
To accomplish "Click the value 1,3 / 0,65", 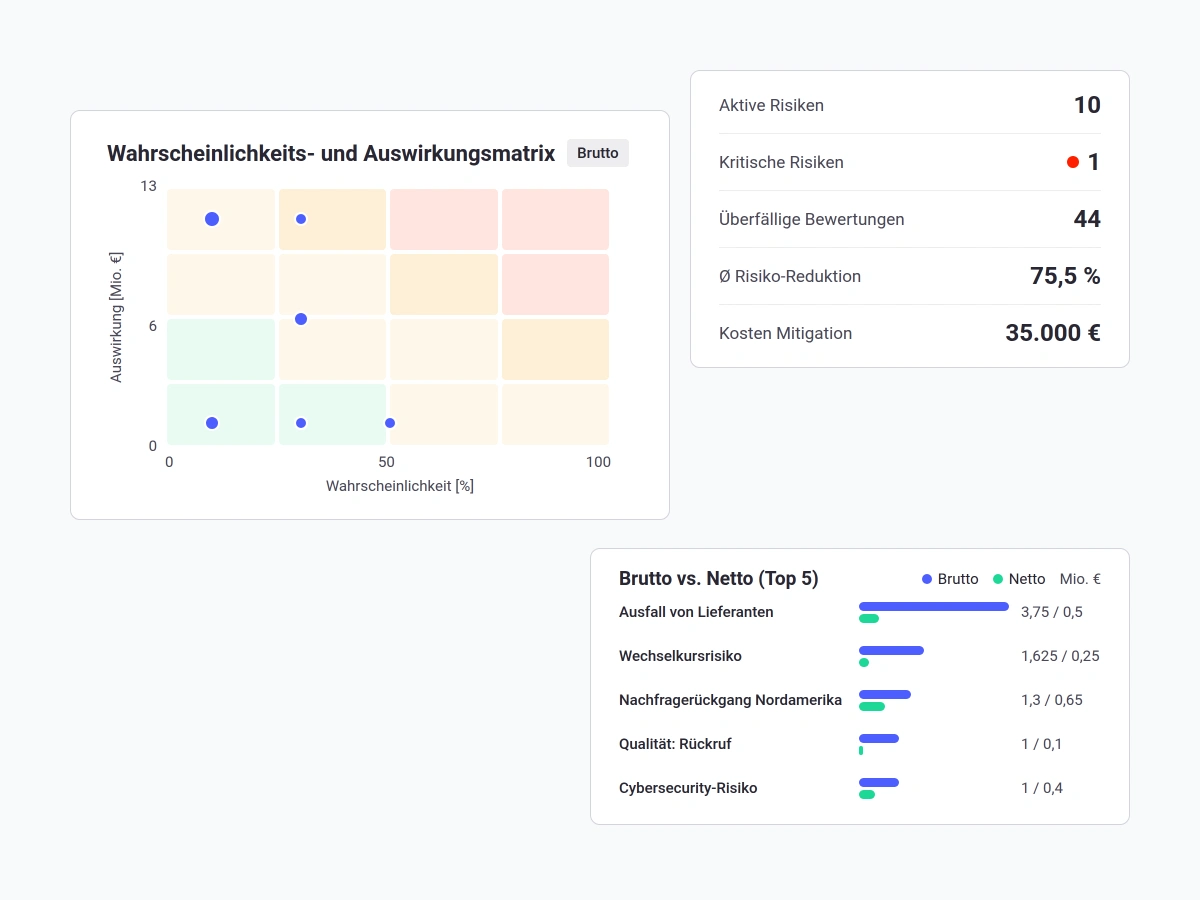I will pyautogui.click(x=1052, y=700).
